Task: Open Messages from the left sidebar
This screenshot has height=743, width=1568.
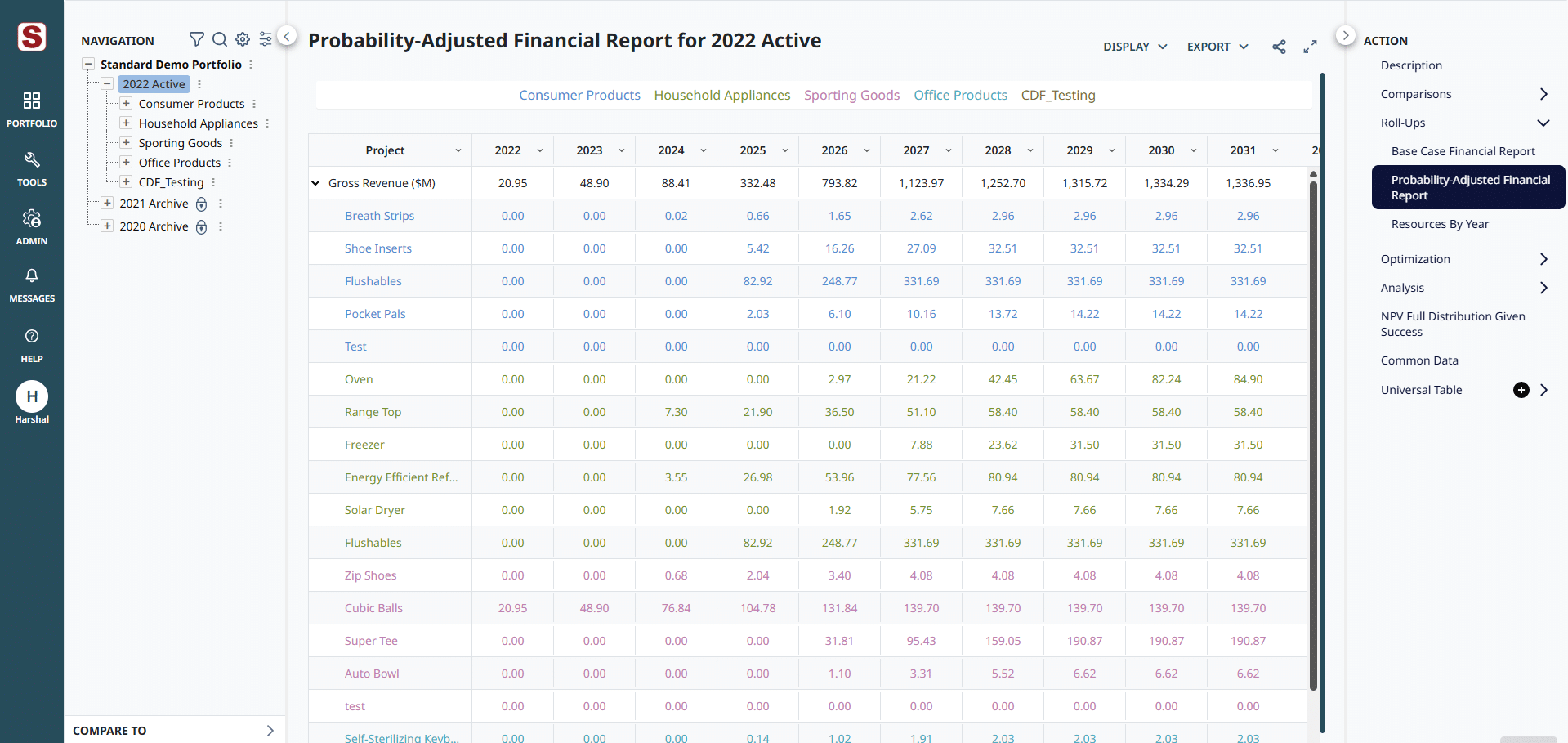Action: [x=32, y=284]
